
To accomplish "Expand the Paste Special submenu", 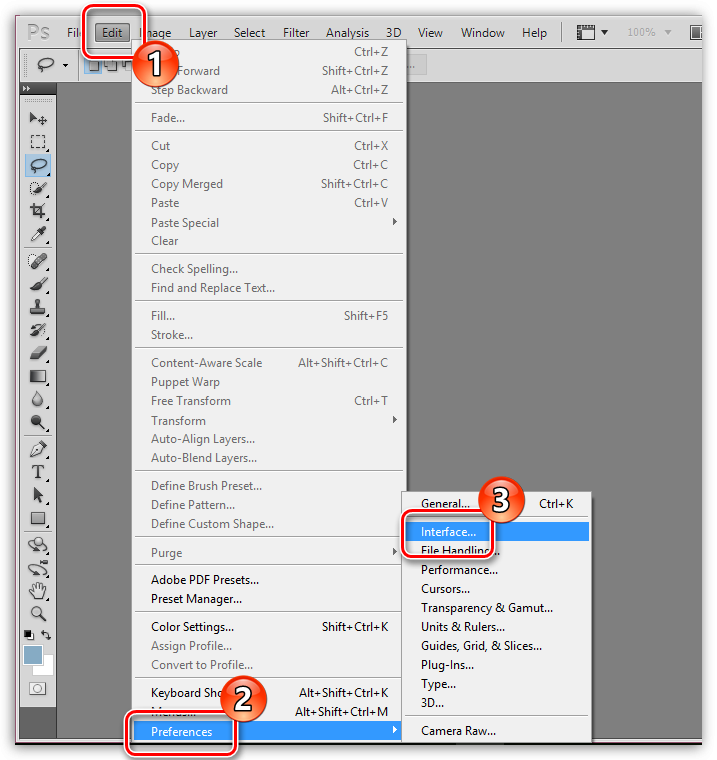I will click(x=395, y=222).
